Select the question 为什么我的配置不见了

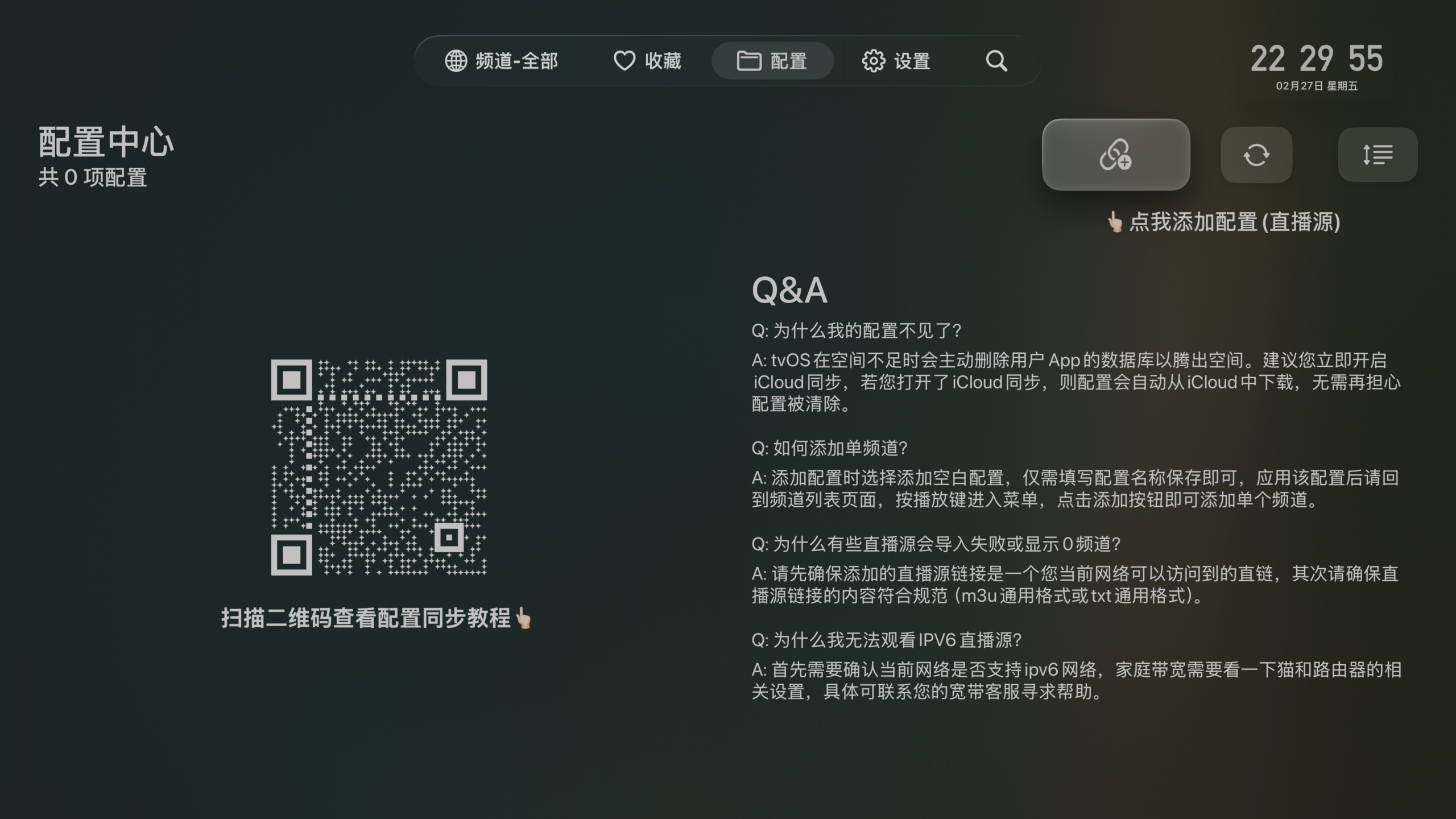pyautogui.click(x=856, y=330)
